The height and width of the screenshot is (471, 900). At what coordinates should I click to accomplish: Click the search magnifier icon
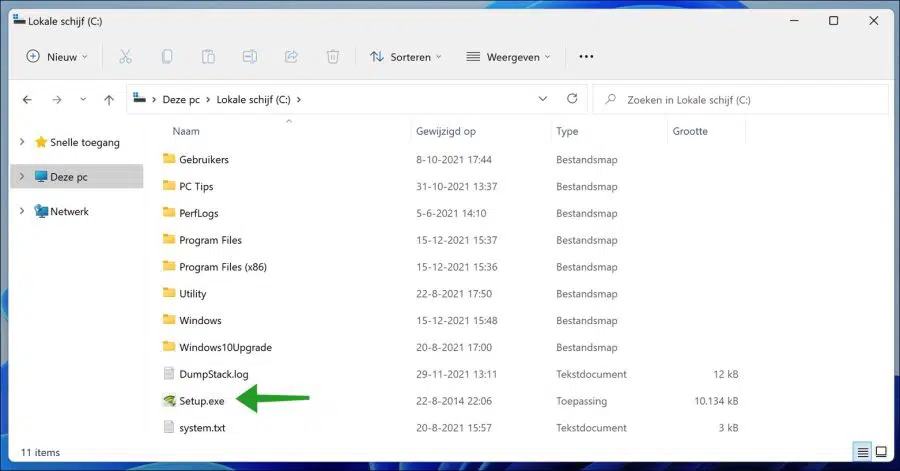(611, 99)
